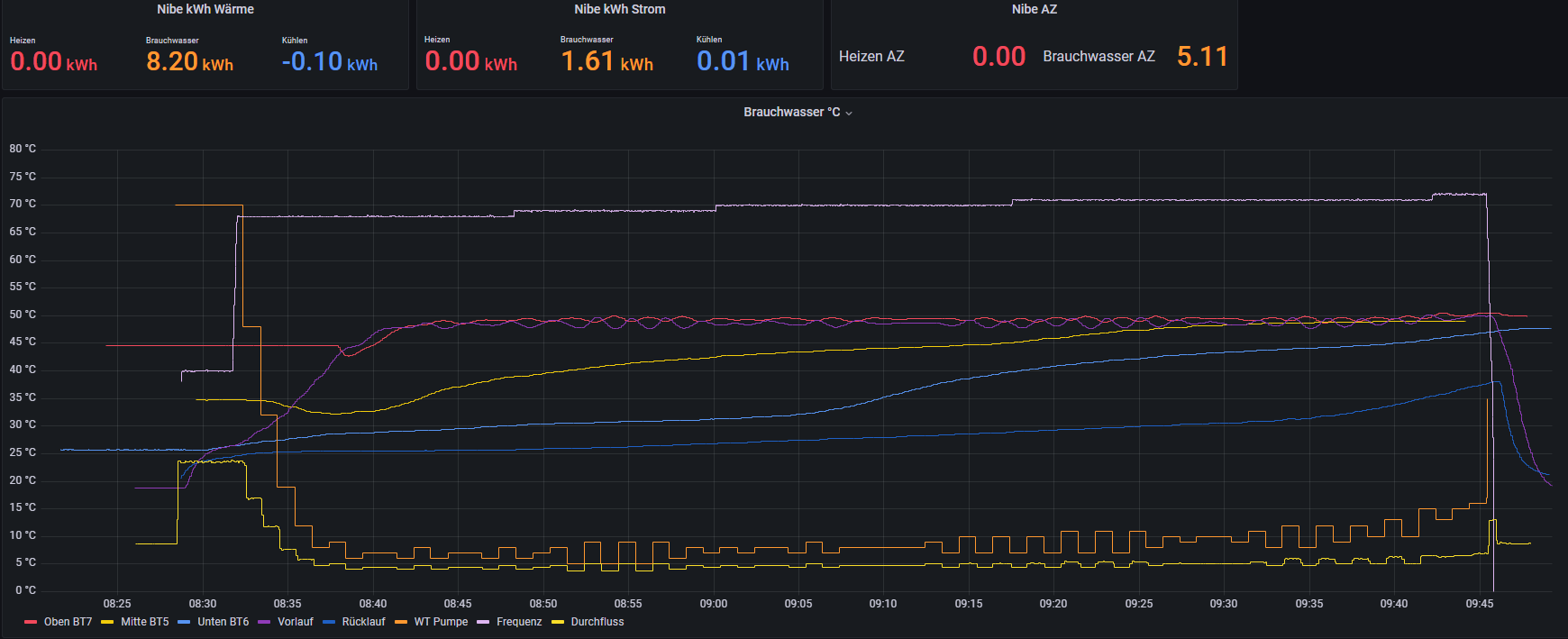
Task: Click the Kühlen label in Nibe kWh Wärme
Action: click(x=295, y=41)
